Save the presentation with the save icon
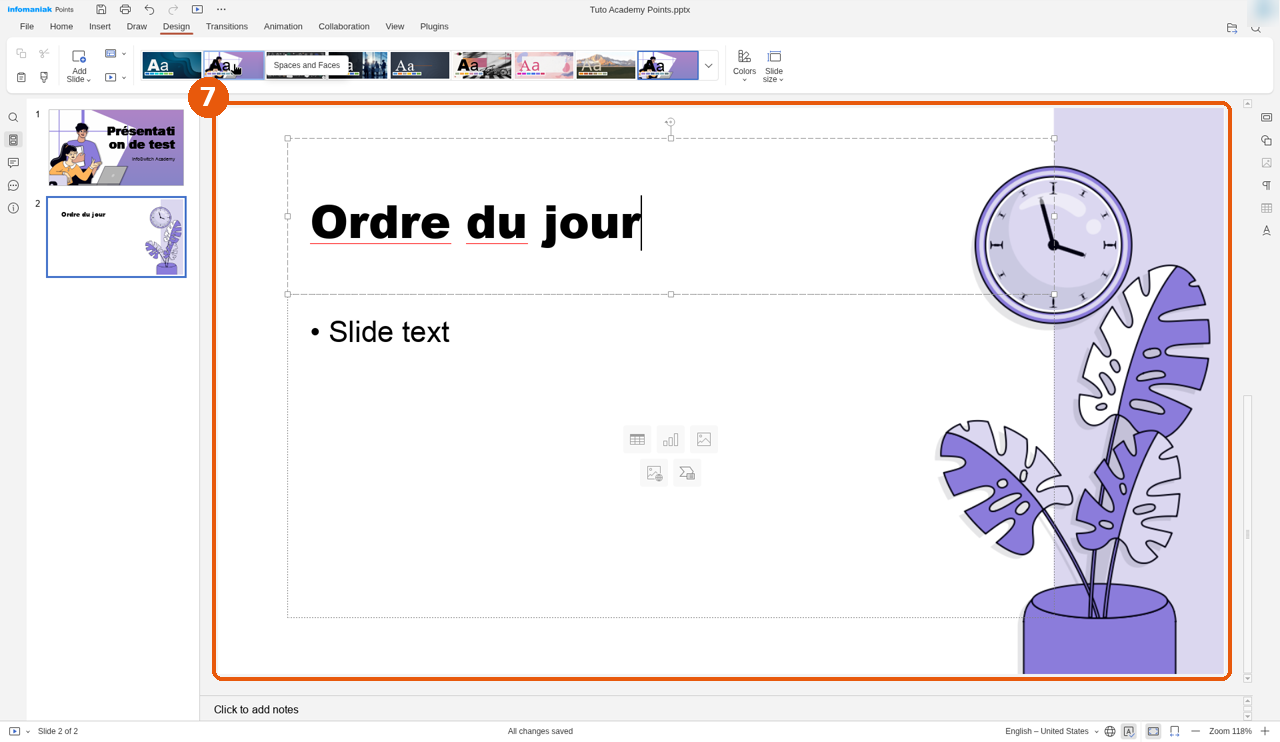The width and height of the screenshot is (1280, 742). [x=101, y=9]
